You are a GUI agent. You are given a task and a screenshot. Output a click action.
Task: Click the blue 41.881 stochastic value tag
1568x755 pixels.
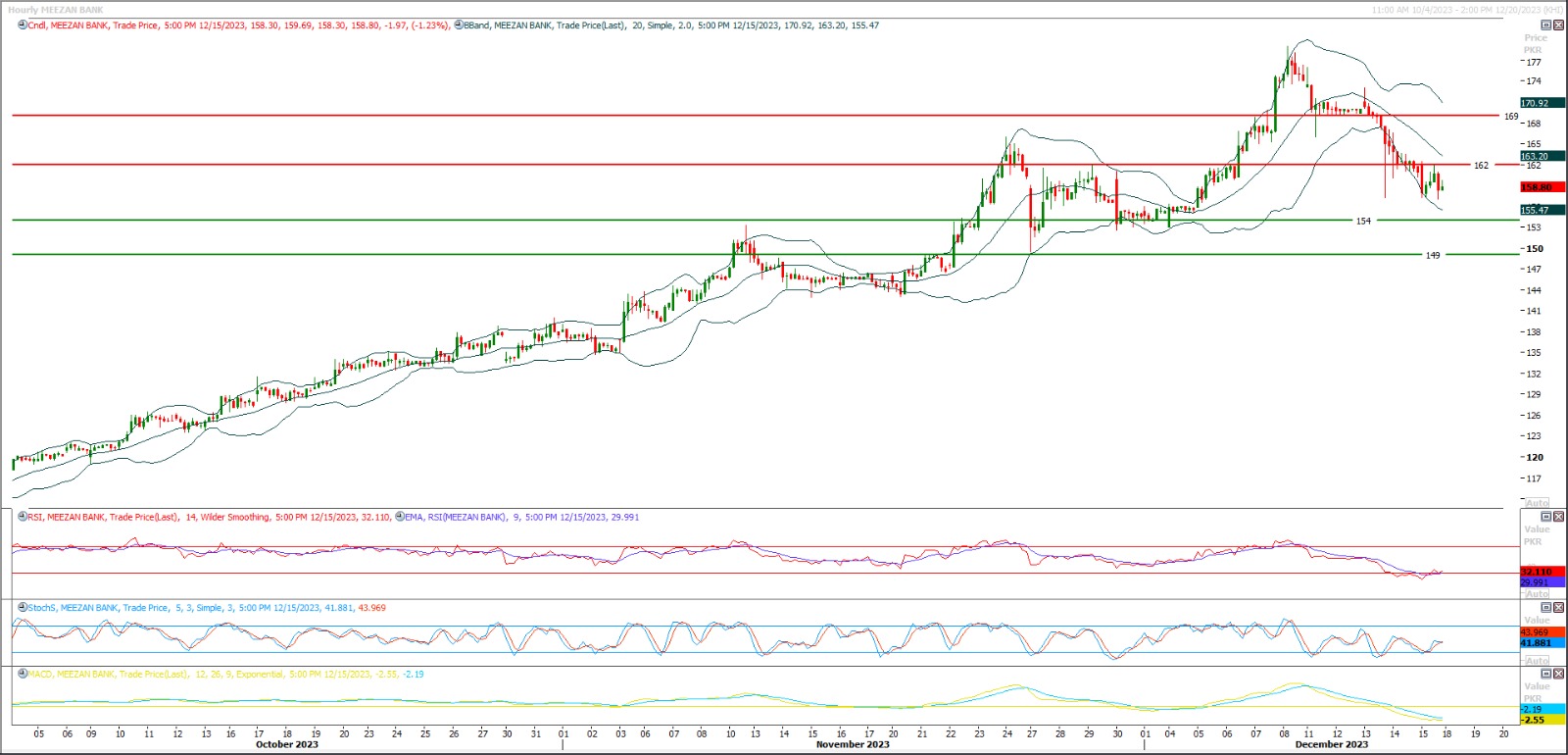pos(1543,643)
